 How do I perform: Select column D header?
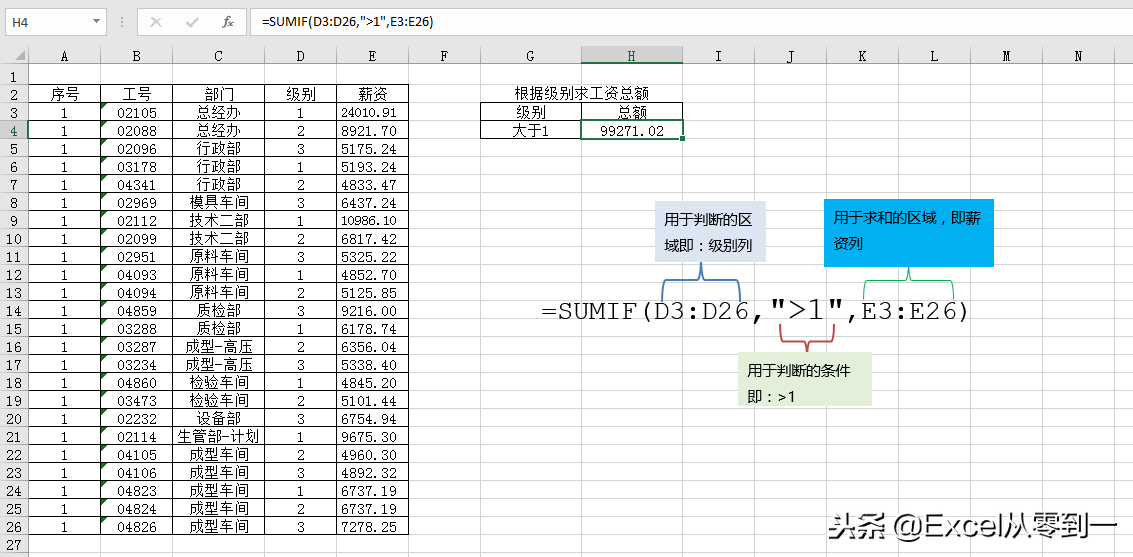[301, 56]
